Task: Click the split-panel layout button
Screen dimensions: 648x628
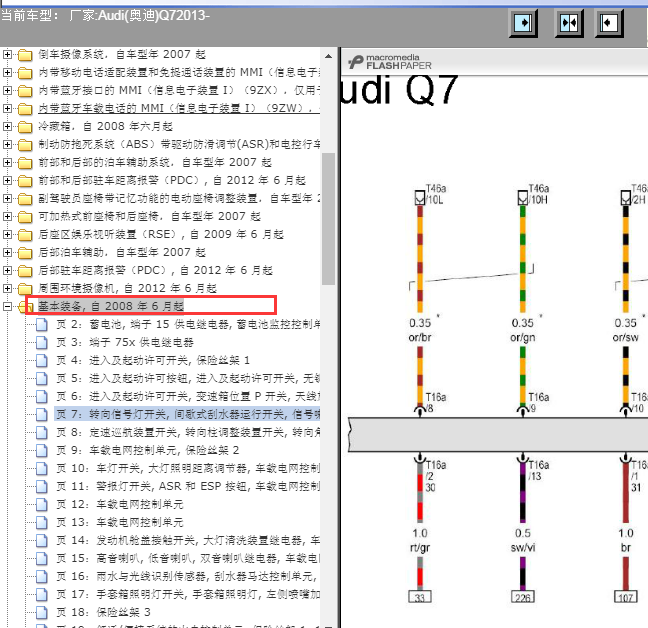Action: click(569, 23)
